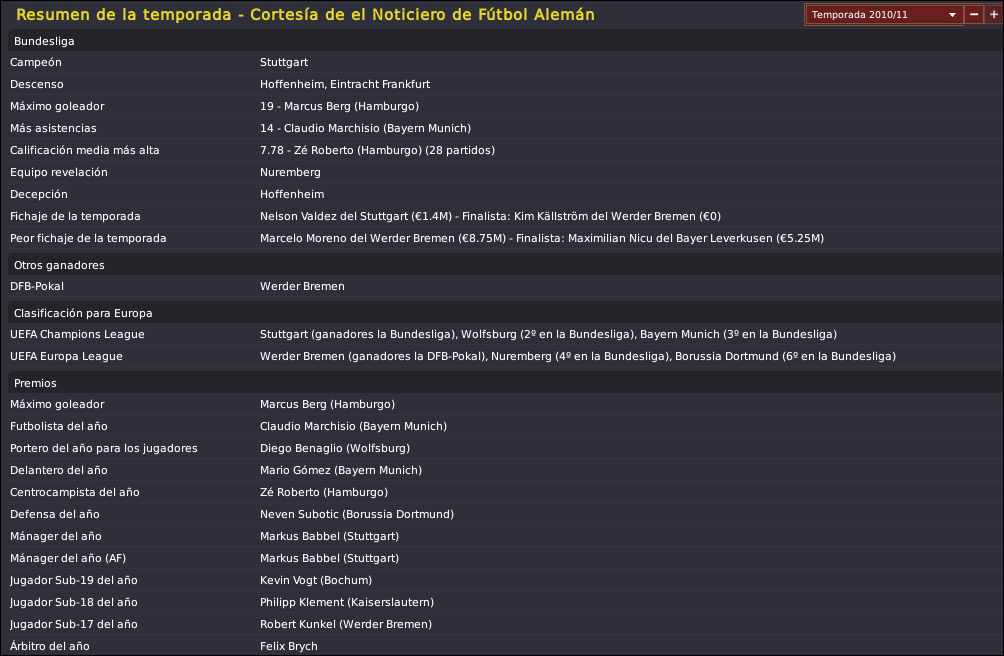The height and width of the screenshot is (656, 1004).
Task: Click Philipp Klement (Kaiserslautern) entry
Action: (346, 602)
